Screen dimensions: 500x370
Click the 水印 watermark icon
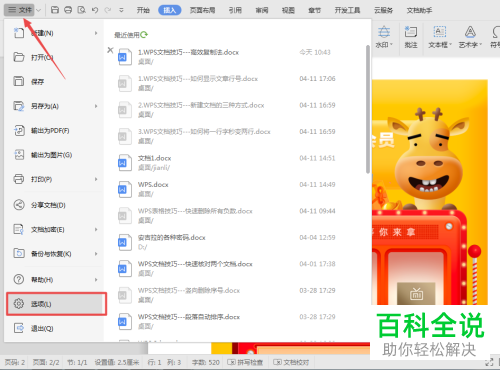(384, 32)
